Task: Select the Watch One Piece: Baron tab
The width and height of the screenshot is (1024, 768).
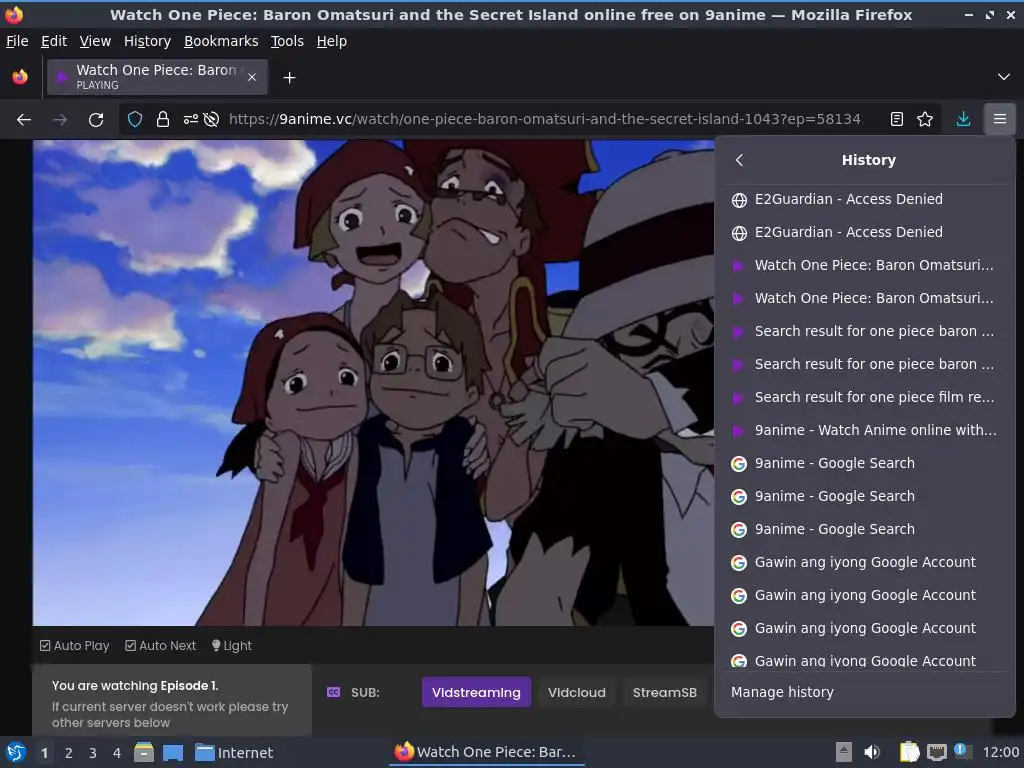Action: (x=157, y=77)
